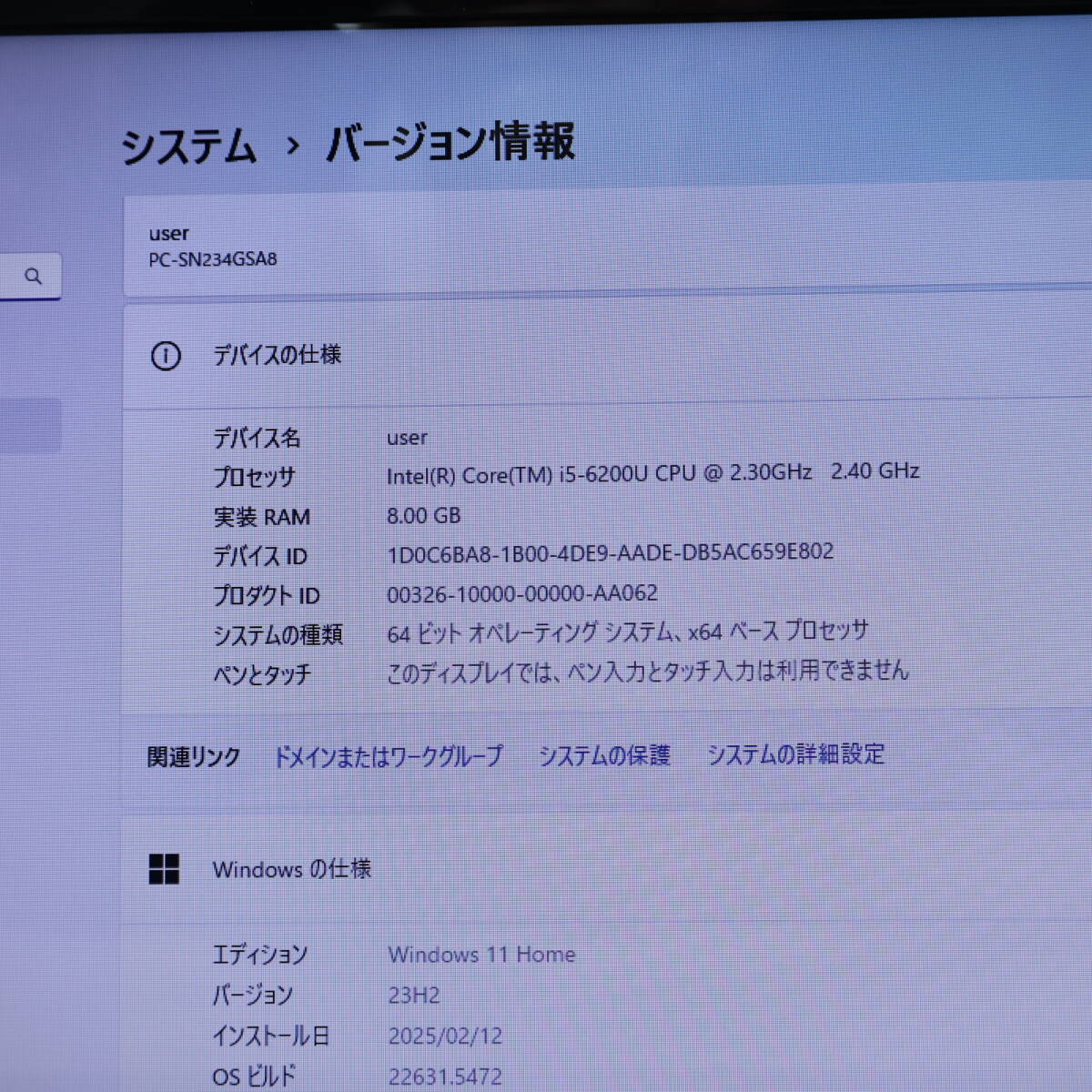Select the device name value user

click(x=407, y=438)
